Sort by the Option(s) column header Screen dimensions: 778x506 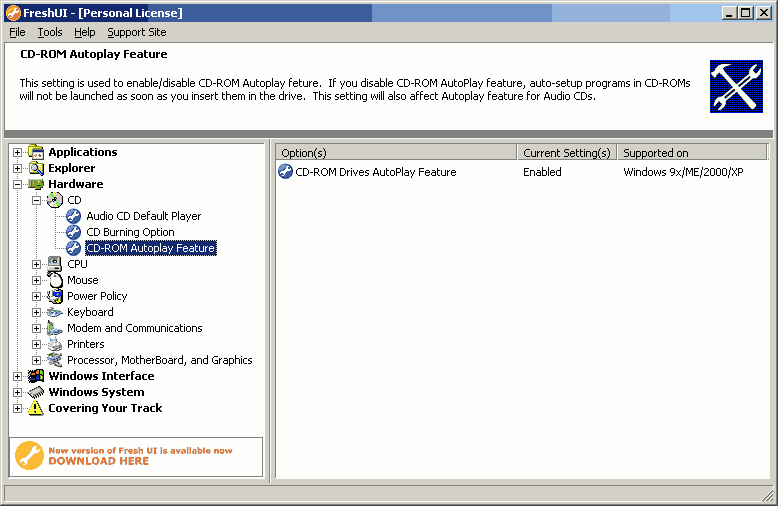tap(396, 153)
